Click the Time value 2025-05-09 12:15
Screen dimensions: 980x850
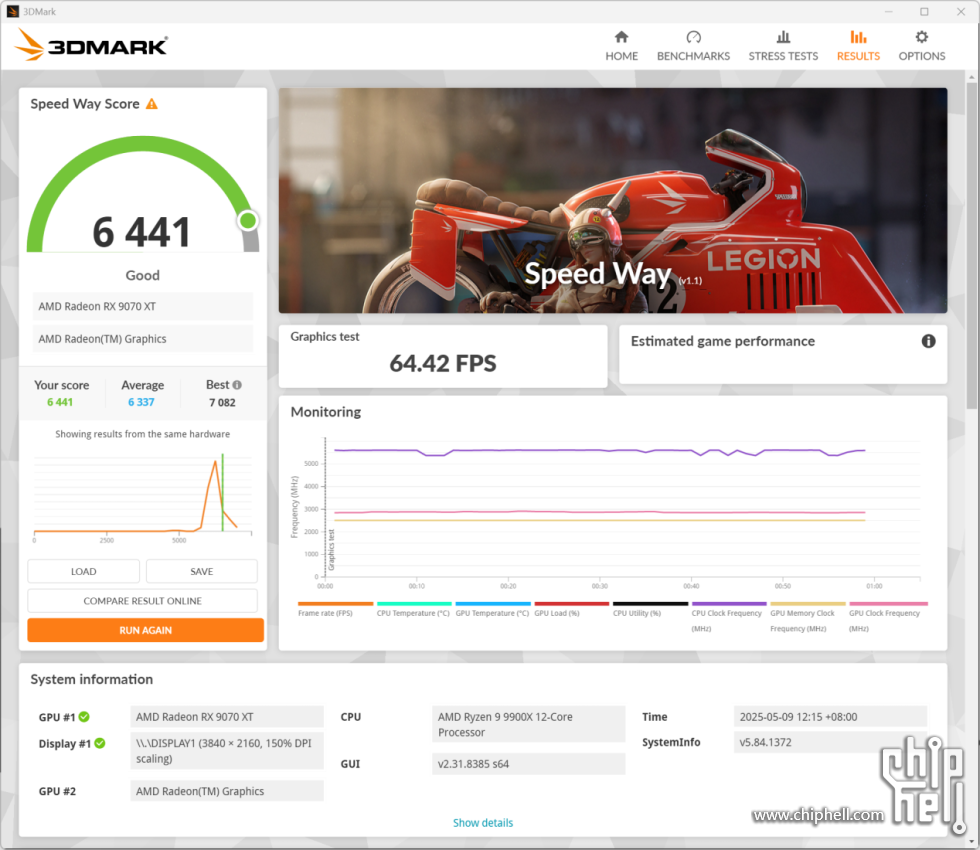[830, 717]
